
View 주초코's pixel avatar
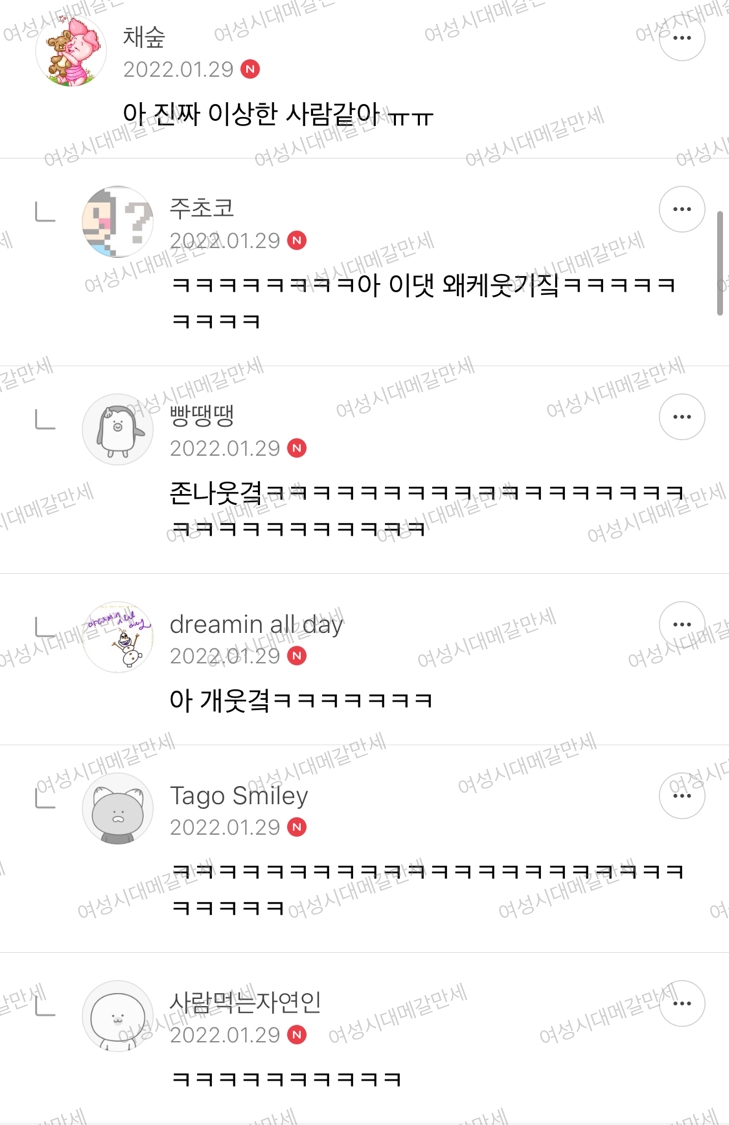118,222
